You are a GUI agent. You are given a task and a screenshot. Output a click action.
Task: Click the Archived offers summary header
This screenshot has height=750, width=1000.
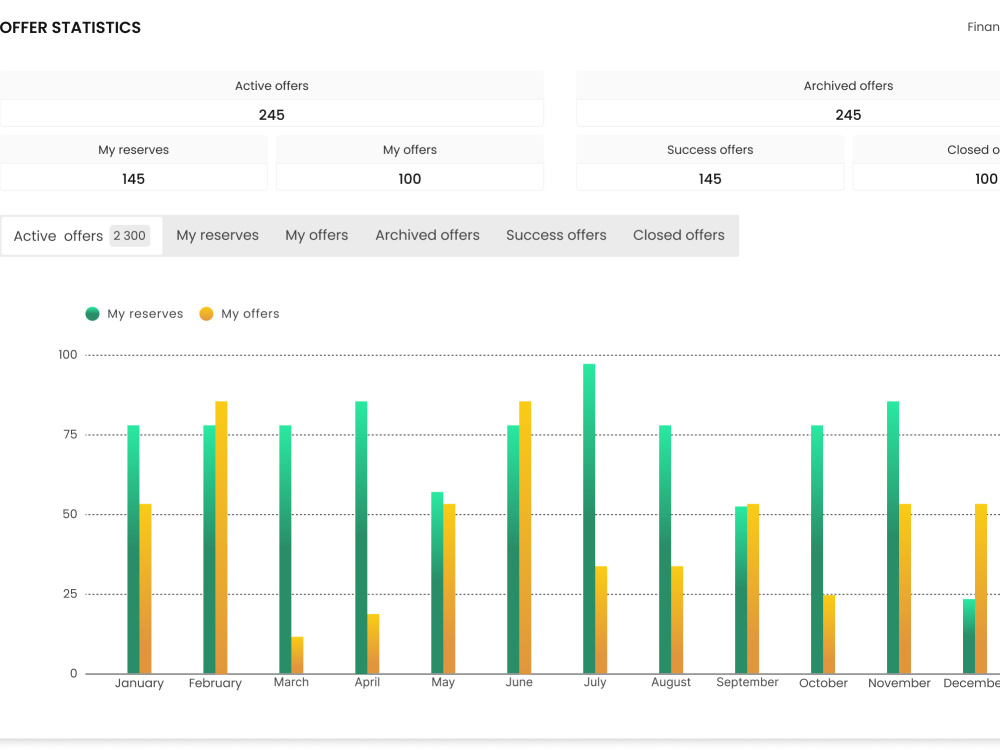[x=848, y=85]
